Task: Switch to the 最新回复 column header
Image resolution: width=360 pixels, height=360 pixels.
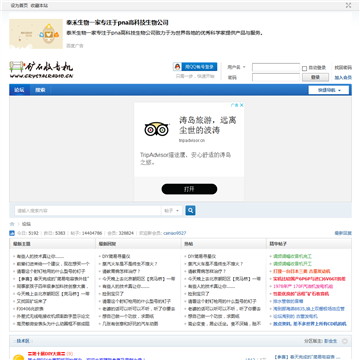Action: pyautogui.click(x=107, y=244)
